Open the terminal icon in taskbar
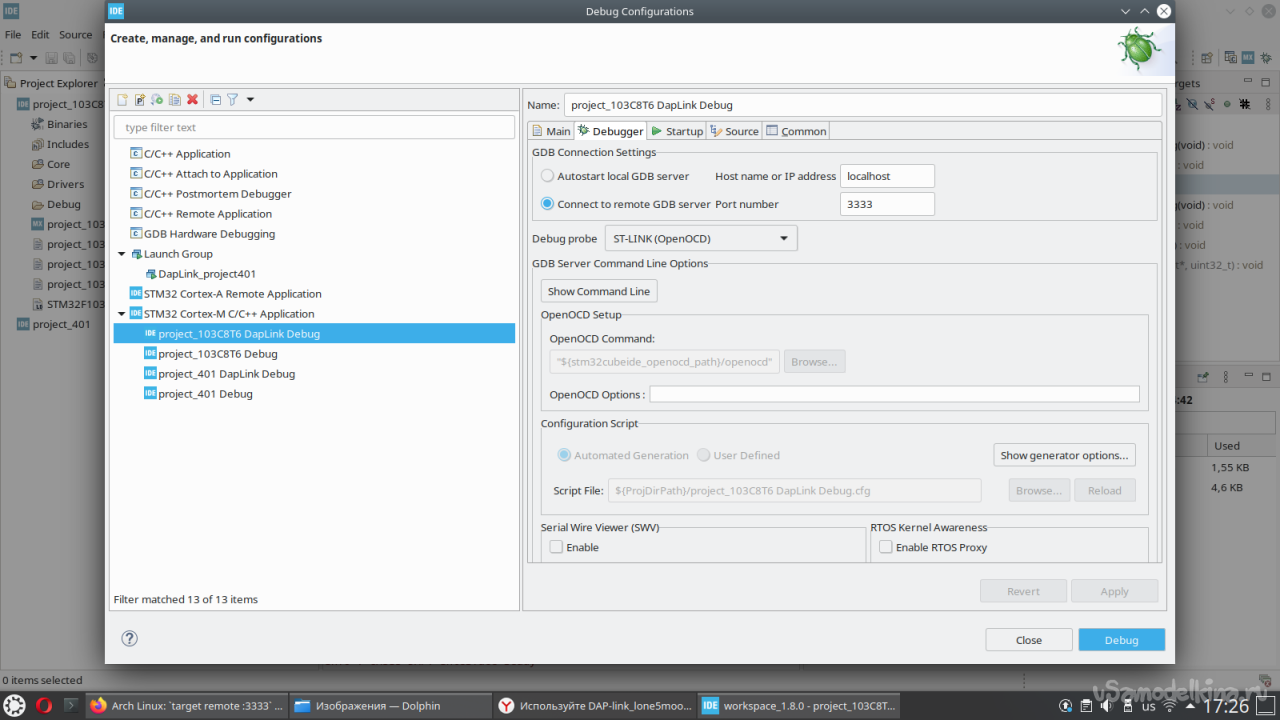The height and width of the screenshot is (720, 1280). click(71, 705)
